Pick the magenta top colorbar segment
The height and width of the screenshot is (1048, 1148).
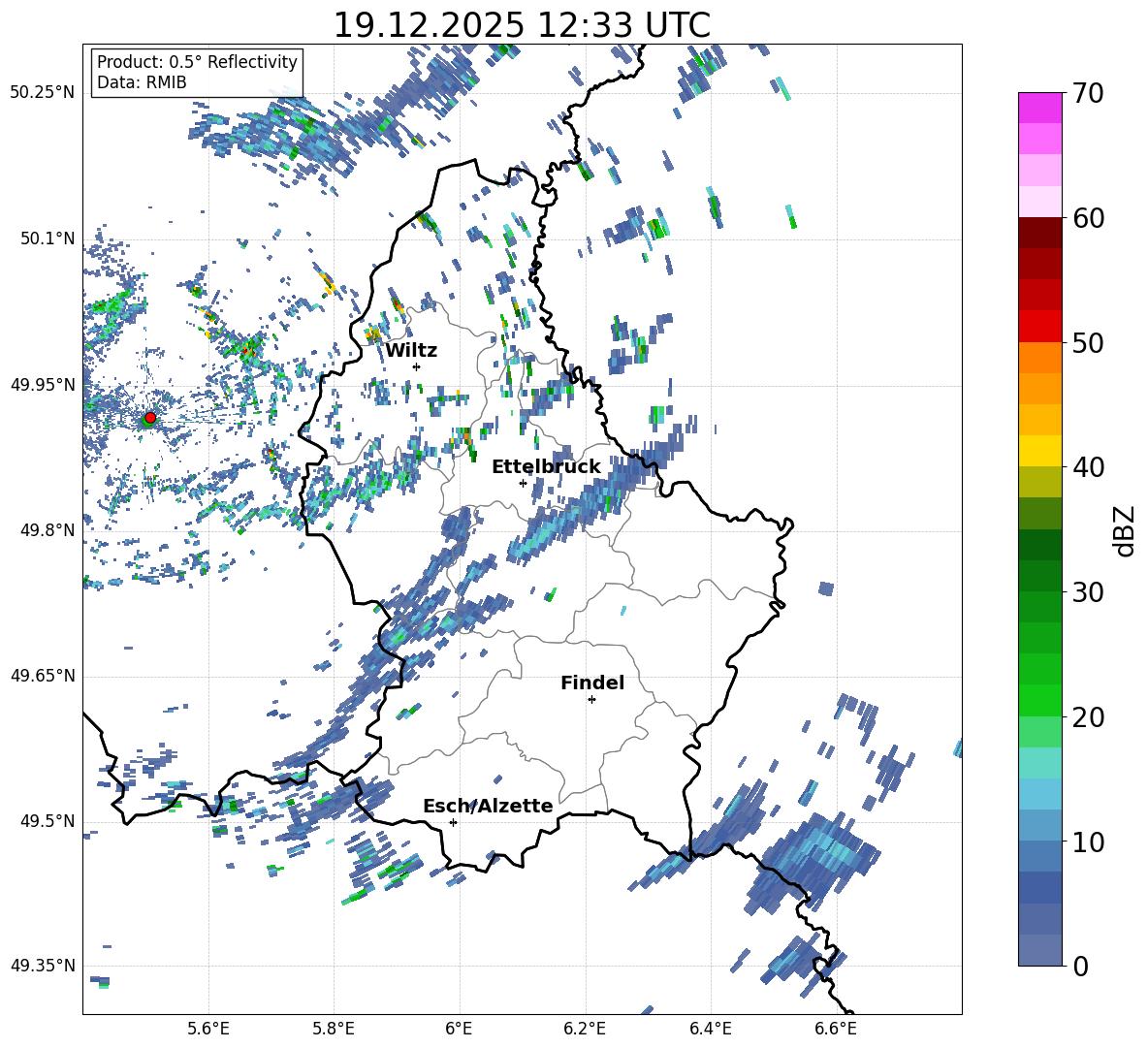pos(1040,108)
